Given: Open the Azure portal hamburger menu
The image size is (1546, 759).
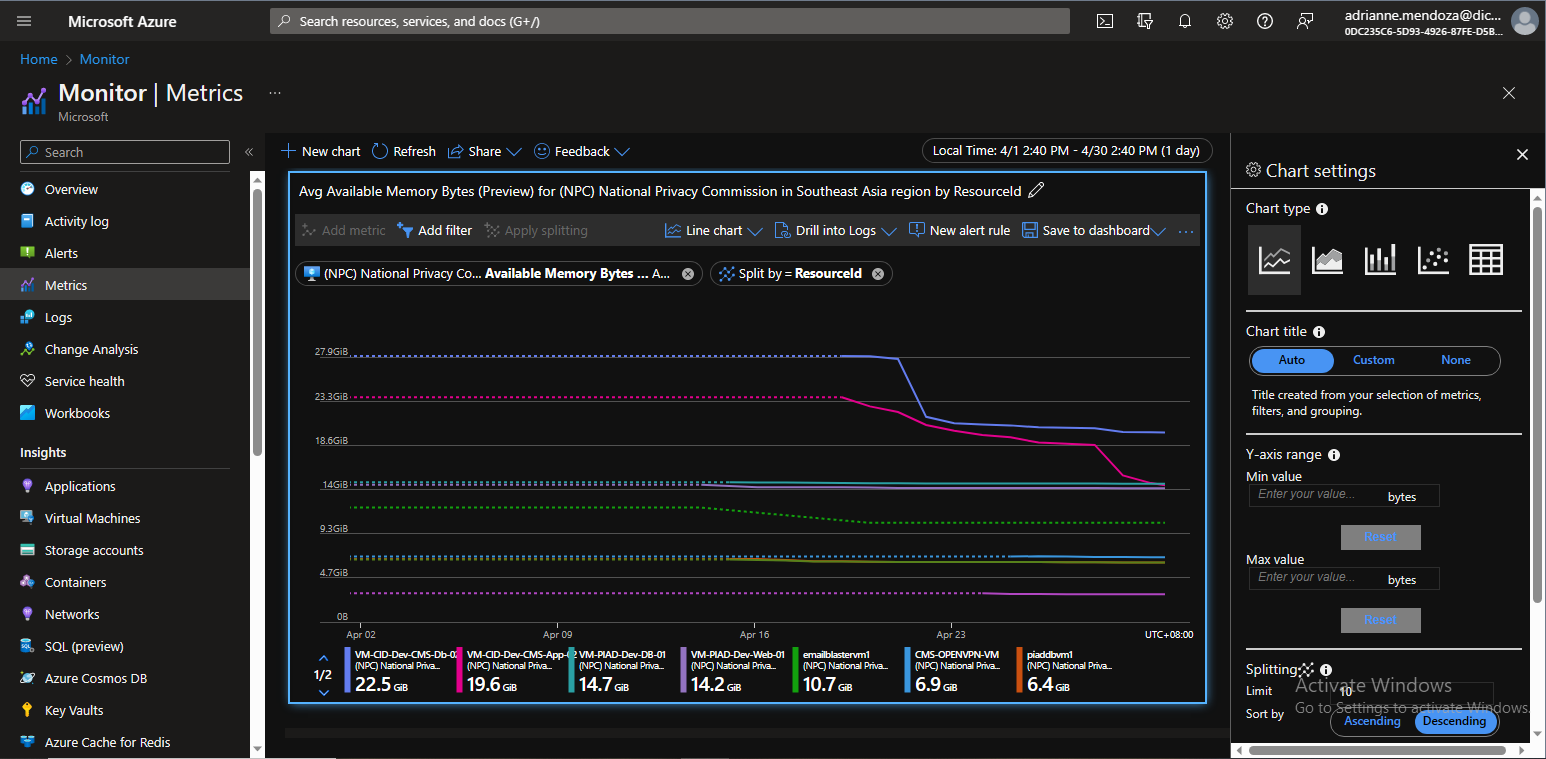Looking at the screenshot, I should pos(25,21).
